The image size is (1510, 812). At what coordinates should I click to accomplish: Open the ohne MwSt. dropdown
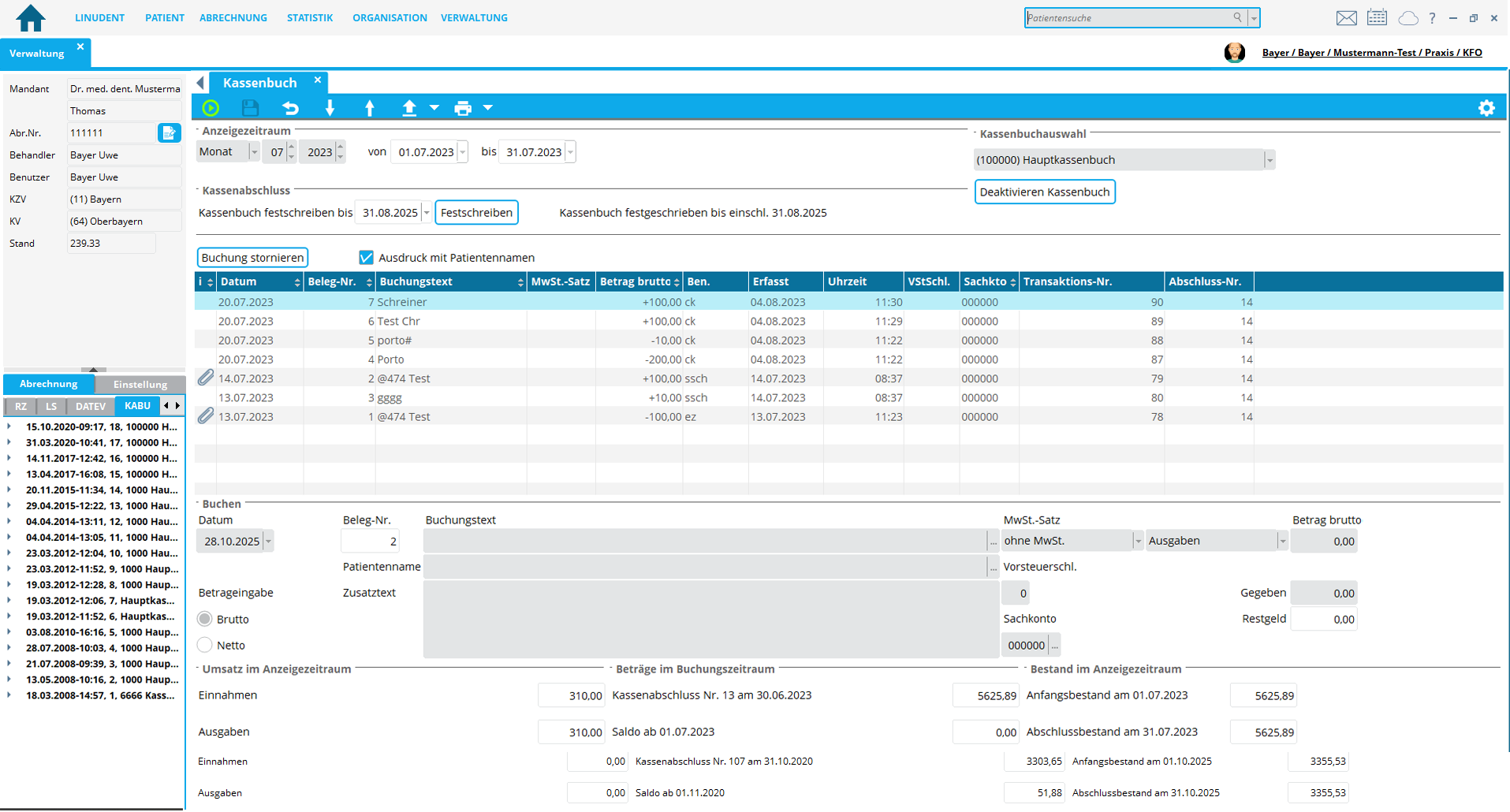click(x=1136, y=540)
